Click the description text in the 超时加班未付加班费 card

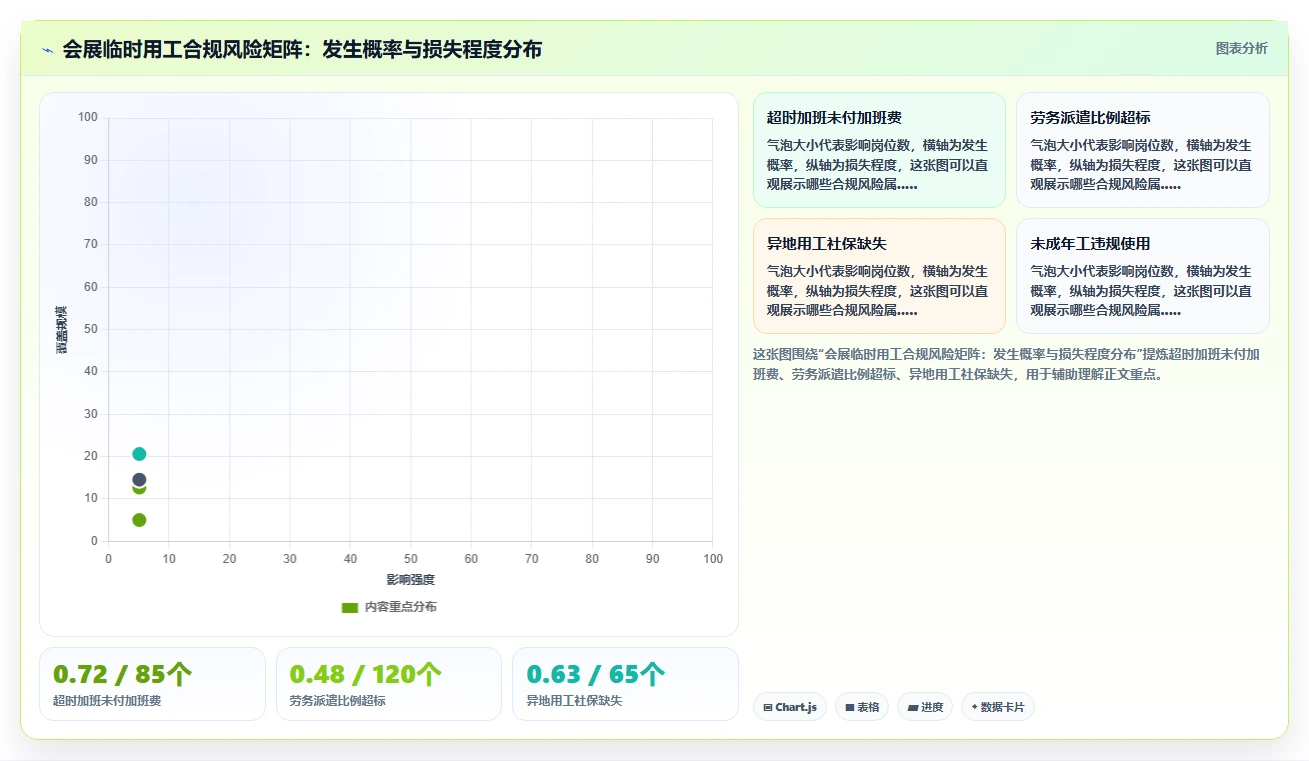coord(877,165)
